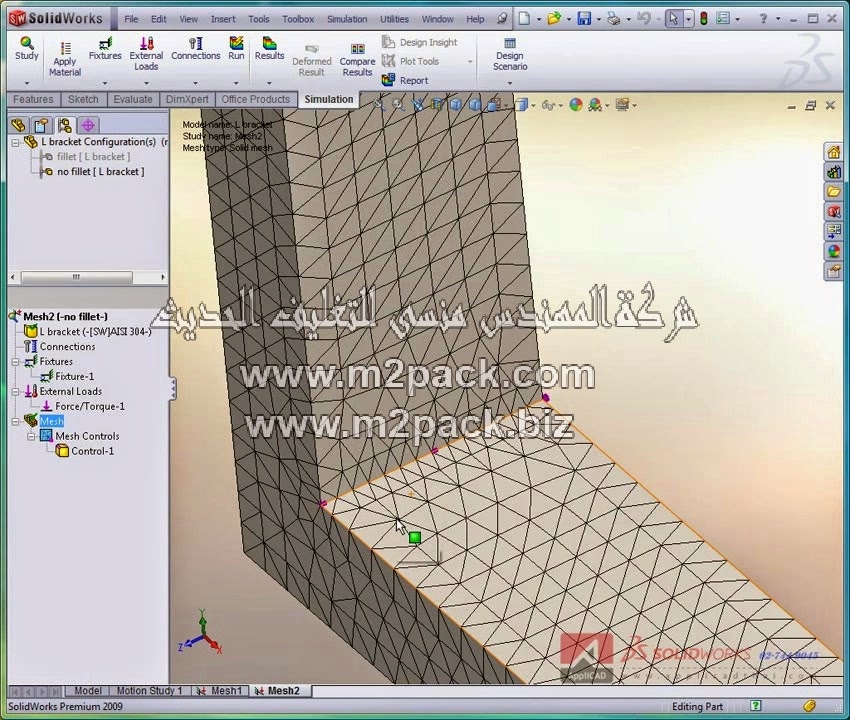
Task: Open FeatureManager design tree tab
Action: pos(18,125)
